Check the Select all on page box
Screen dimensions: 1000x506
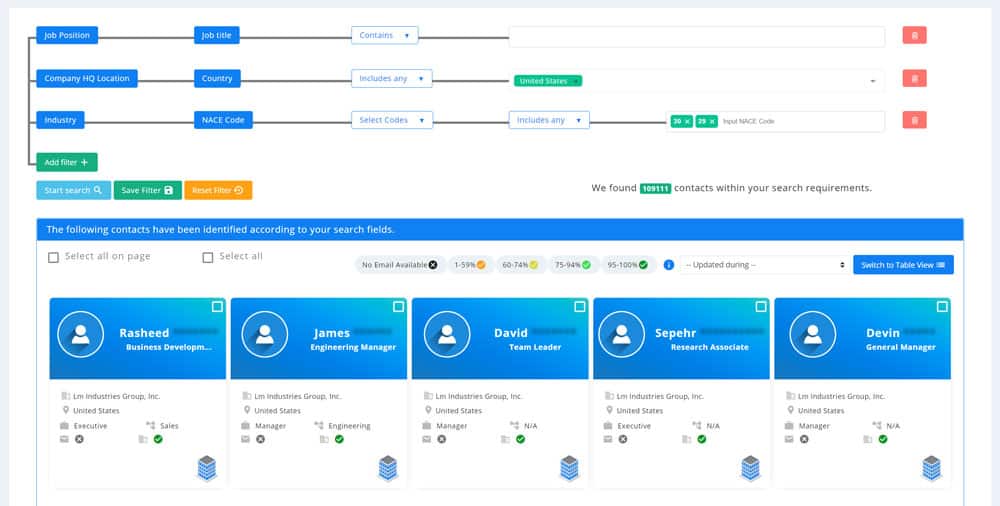54,257
